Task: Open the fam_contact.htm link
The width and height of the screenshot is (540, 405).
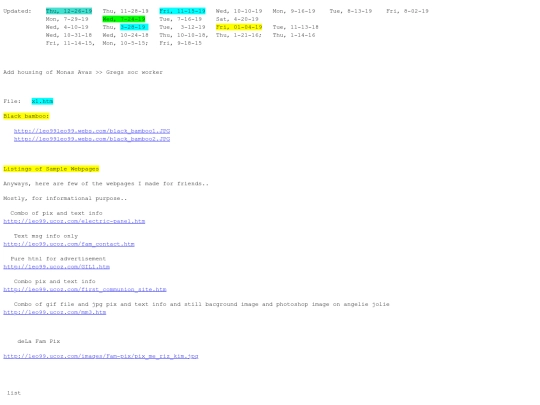Action: pos(69,244)
